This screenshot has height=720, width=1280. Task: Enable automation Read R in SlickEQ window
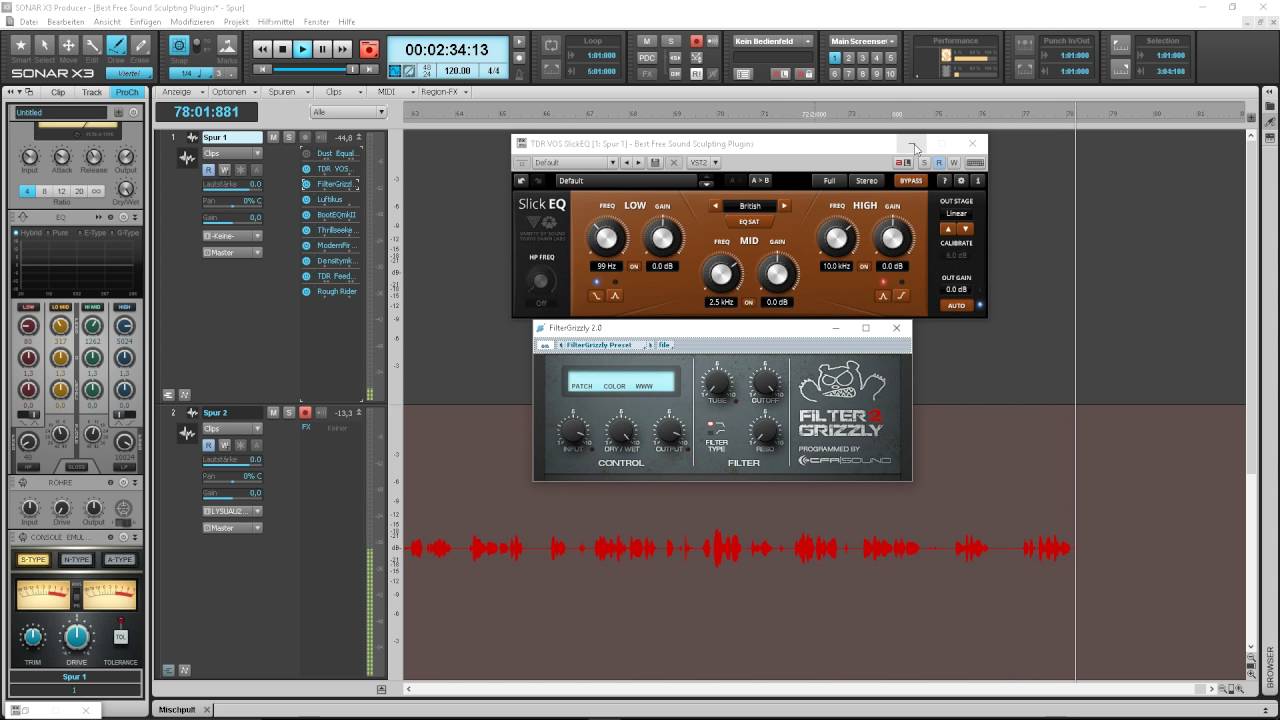point(939,162)
